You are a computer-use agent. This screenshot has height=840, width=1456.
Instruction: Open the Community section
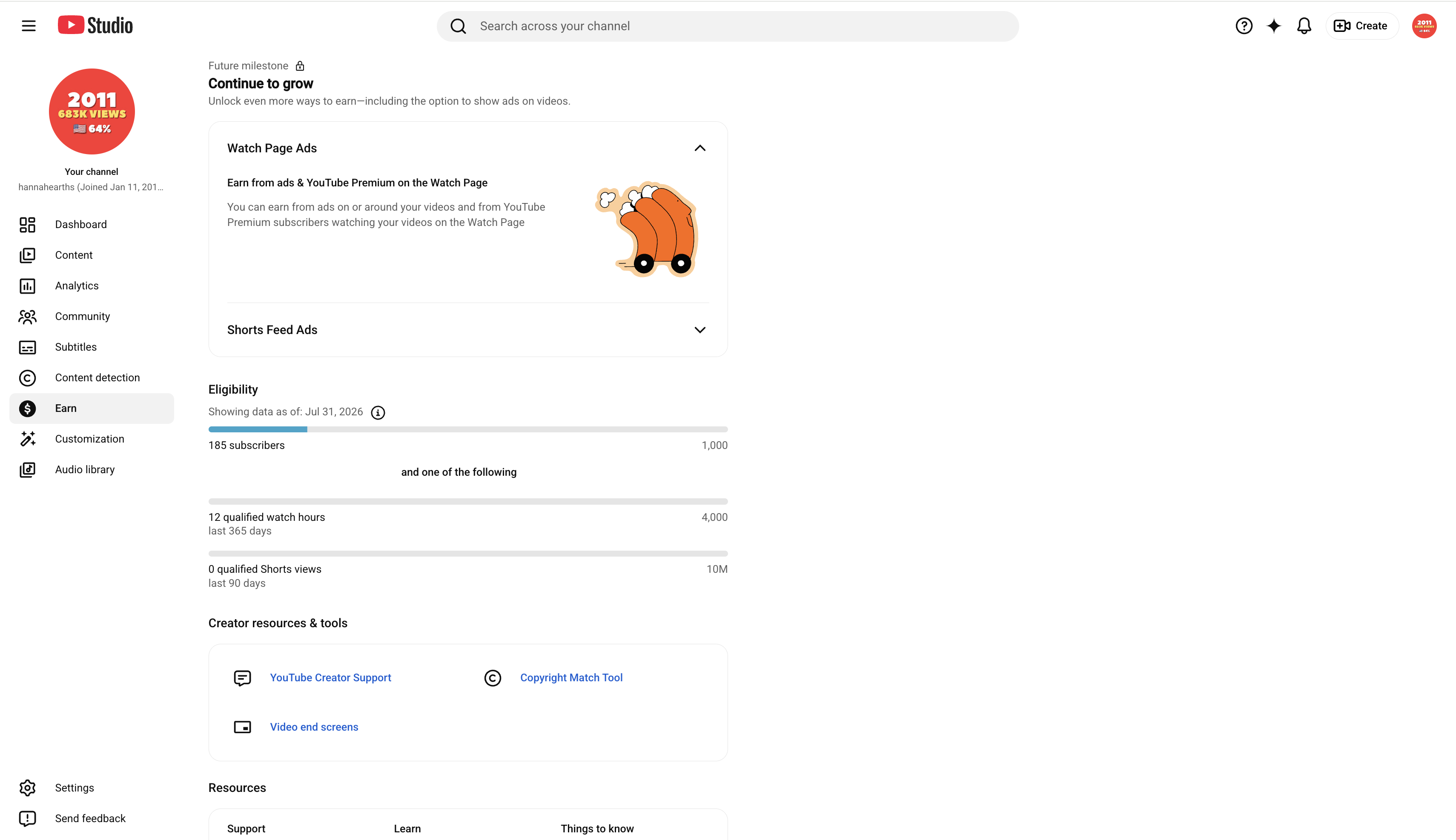[x=92, y=316]
